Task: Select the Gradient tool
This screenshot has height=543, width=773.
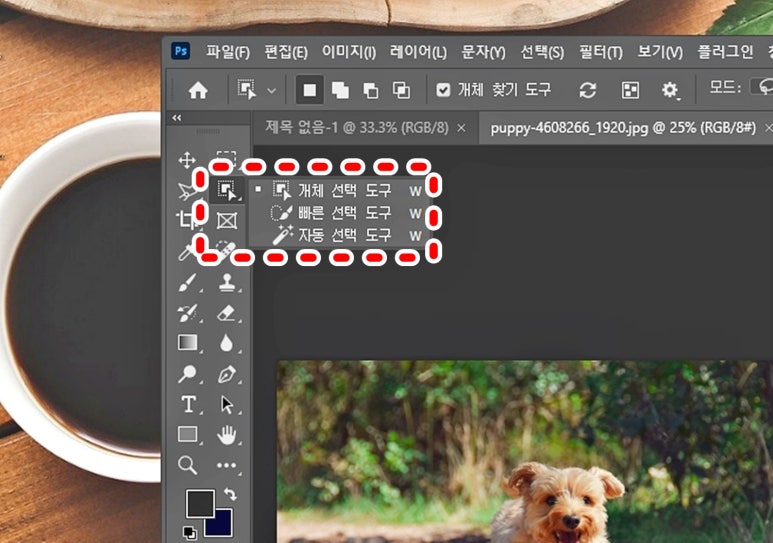Action: click(188, 343)
